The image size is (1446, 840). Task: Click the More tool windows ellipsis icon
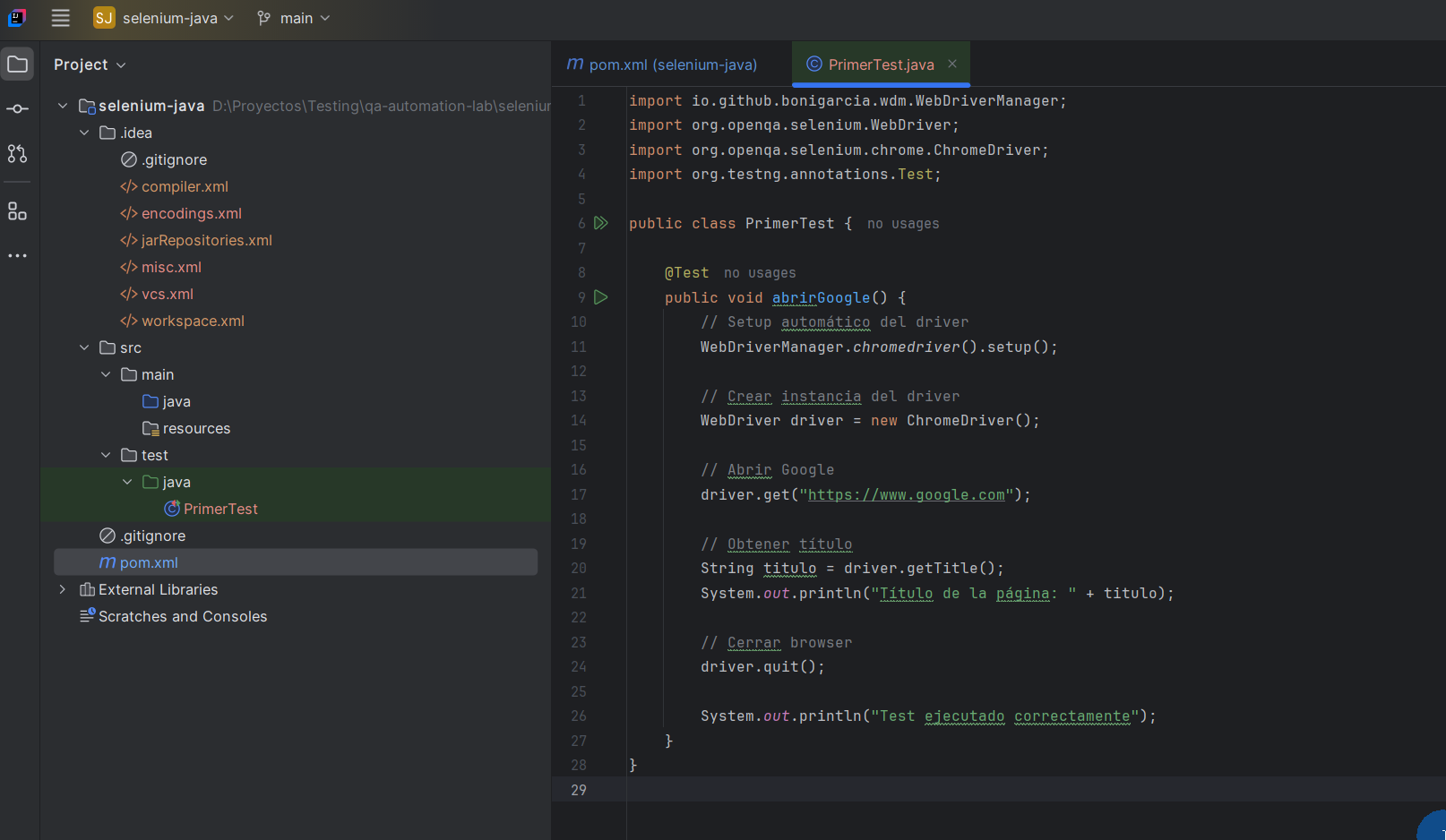(18, 255)
